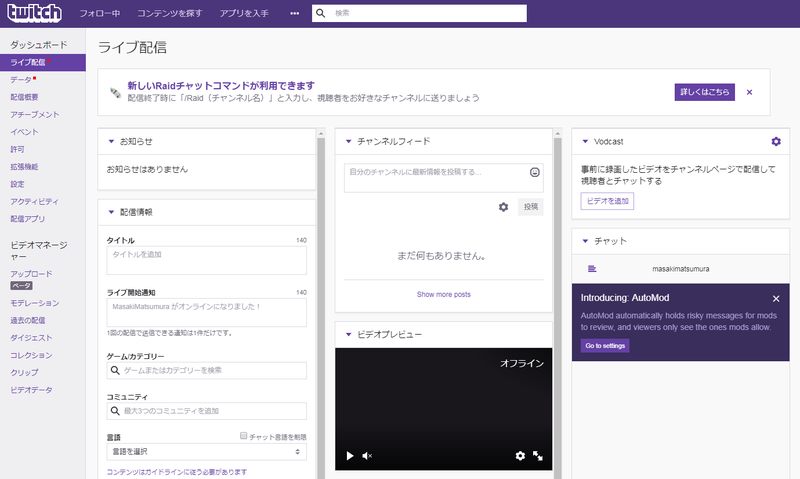
Task: Open channel feed settings gear
Action: coord(504,207)
